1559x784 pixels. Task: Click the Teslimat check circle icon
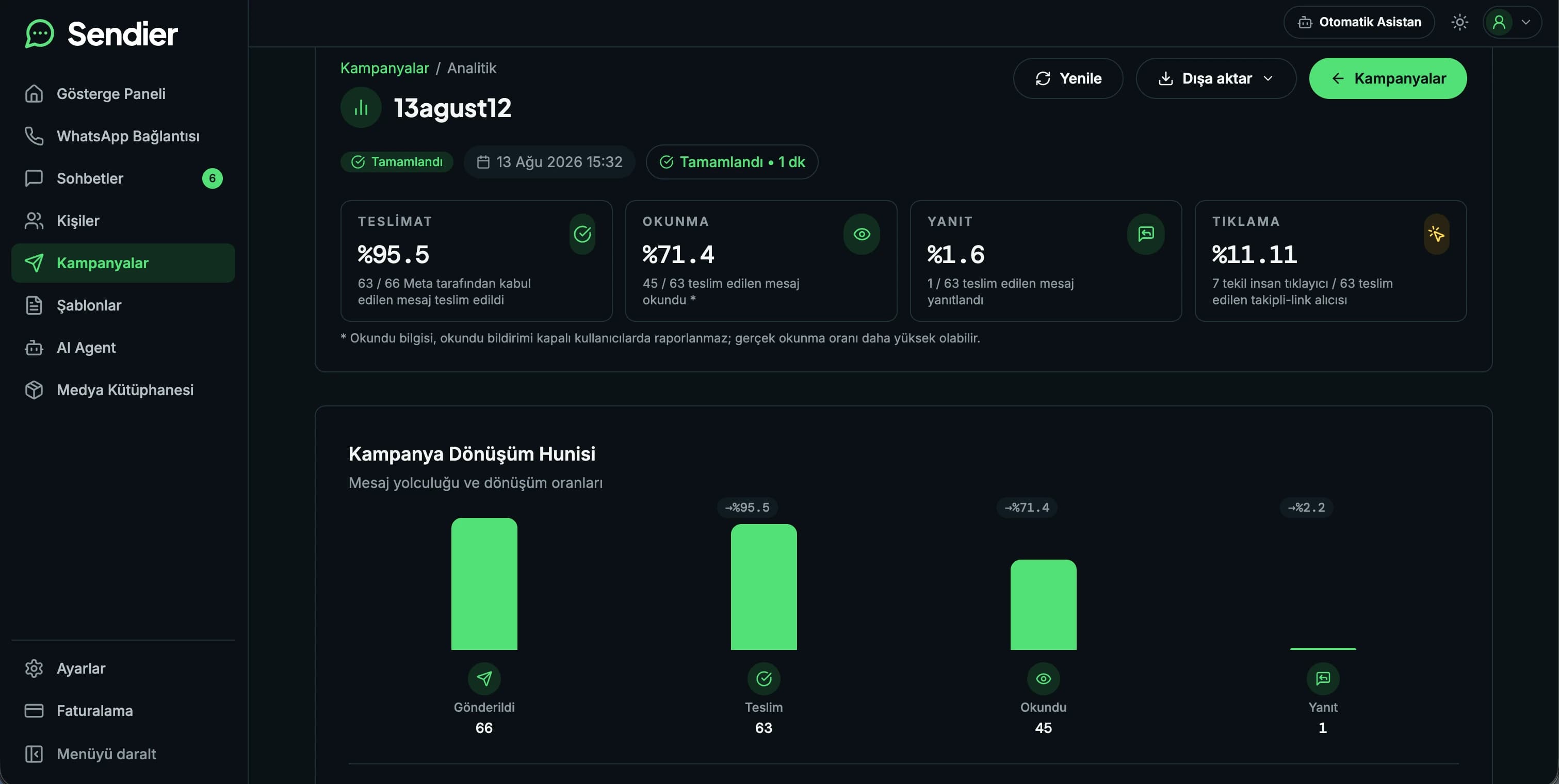click(x=582, y=234)
